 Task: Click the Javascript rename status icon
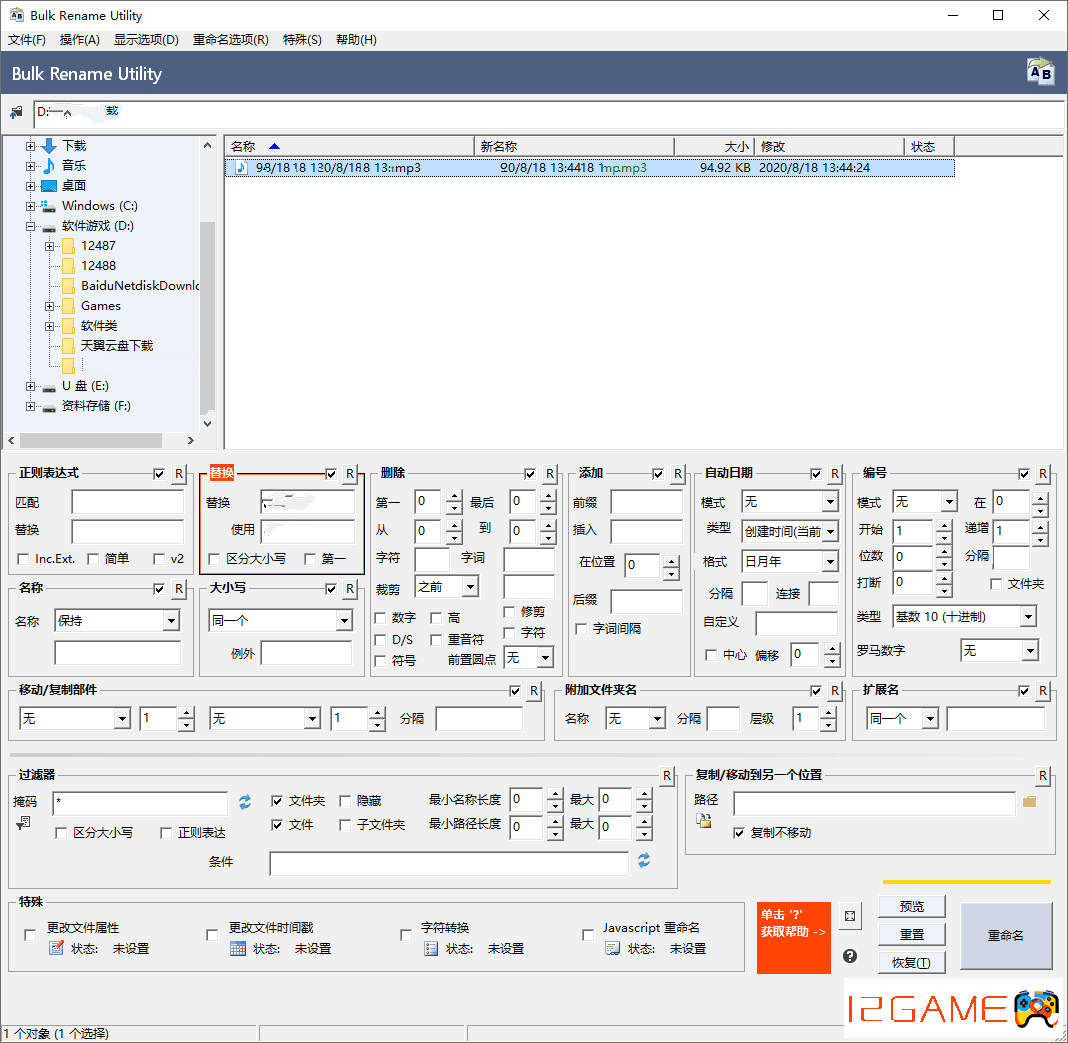[612, 949]
